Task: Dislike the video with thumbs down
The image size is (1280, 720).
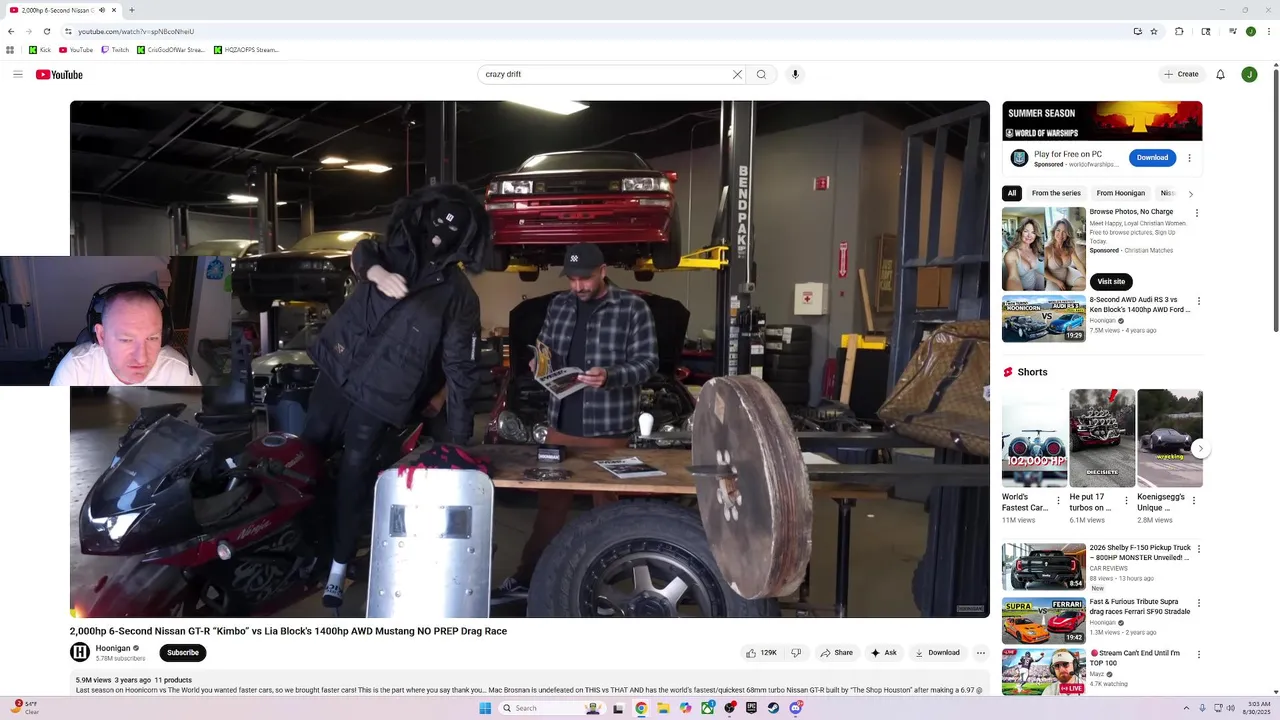Action: (796, 653)
